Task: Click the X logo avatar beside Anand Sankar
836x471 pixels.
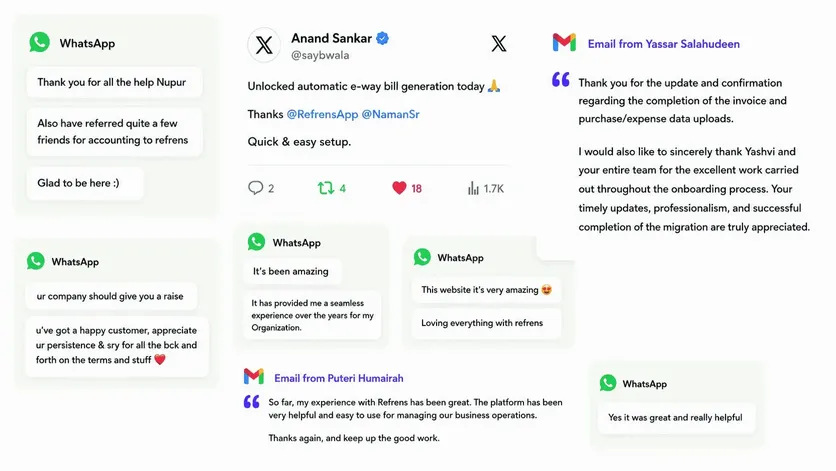Action: [x=264, y=45]
